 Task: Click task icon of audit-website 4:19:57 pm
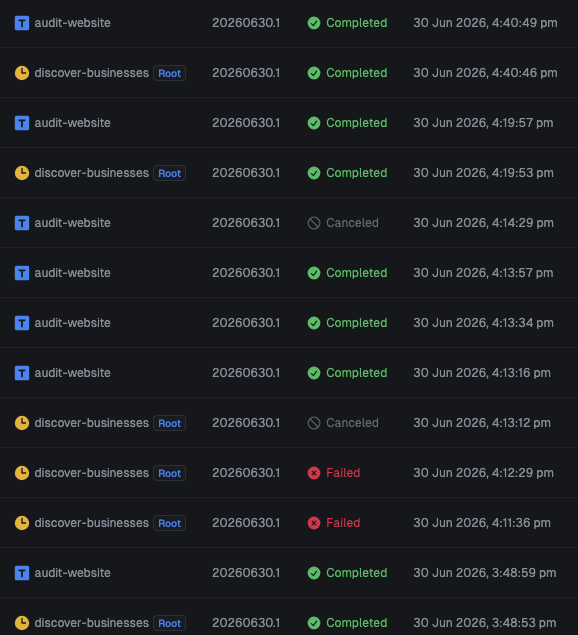(x=22, y=123)
